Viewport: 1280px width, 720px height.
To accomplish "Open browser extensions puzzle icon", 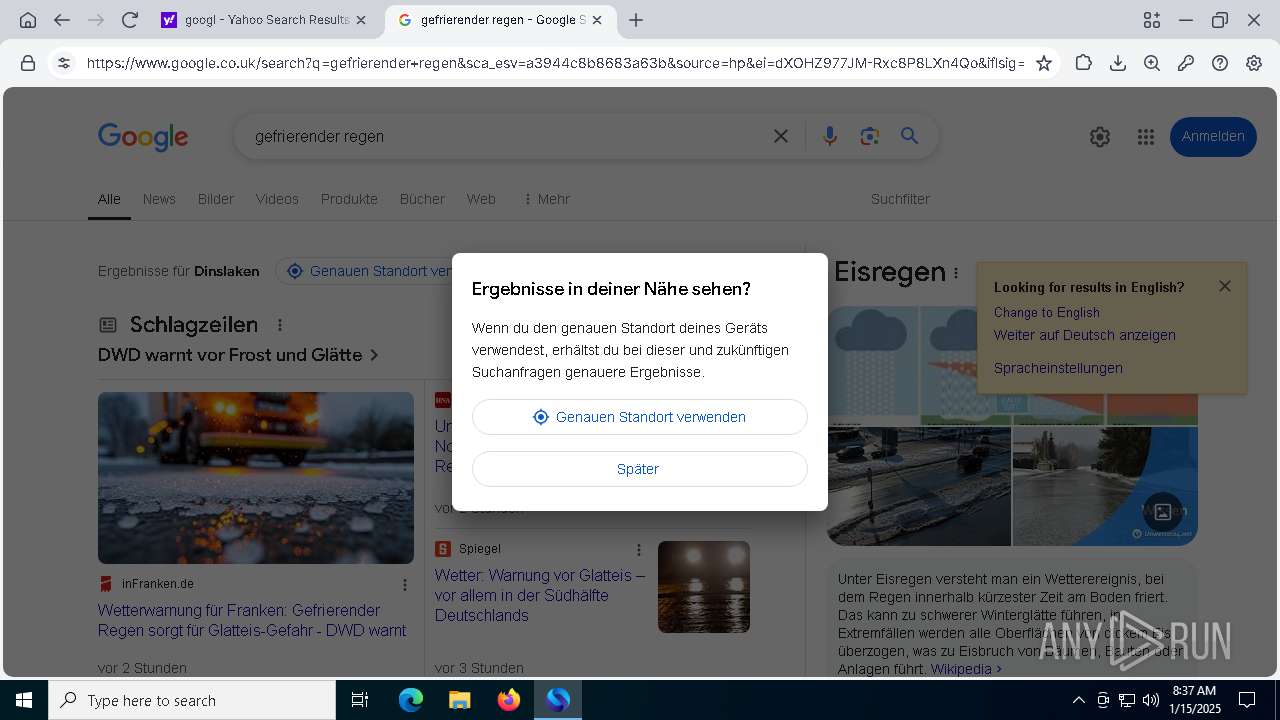I will point(1084,63).
